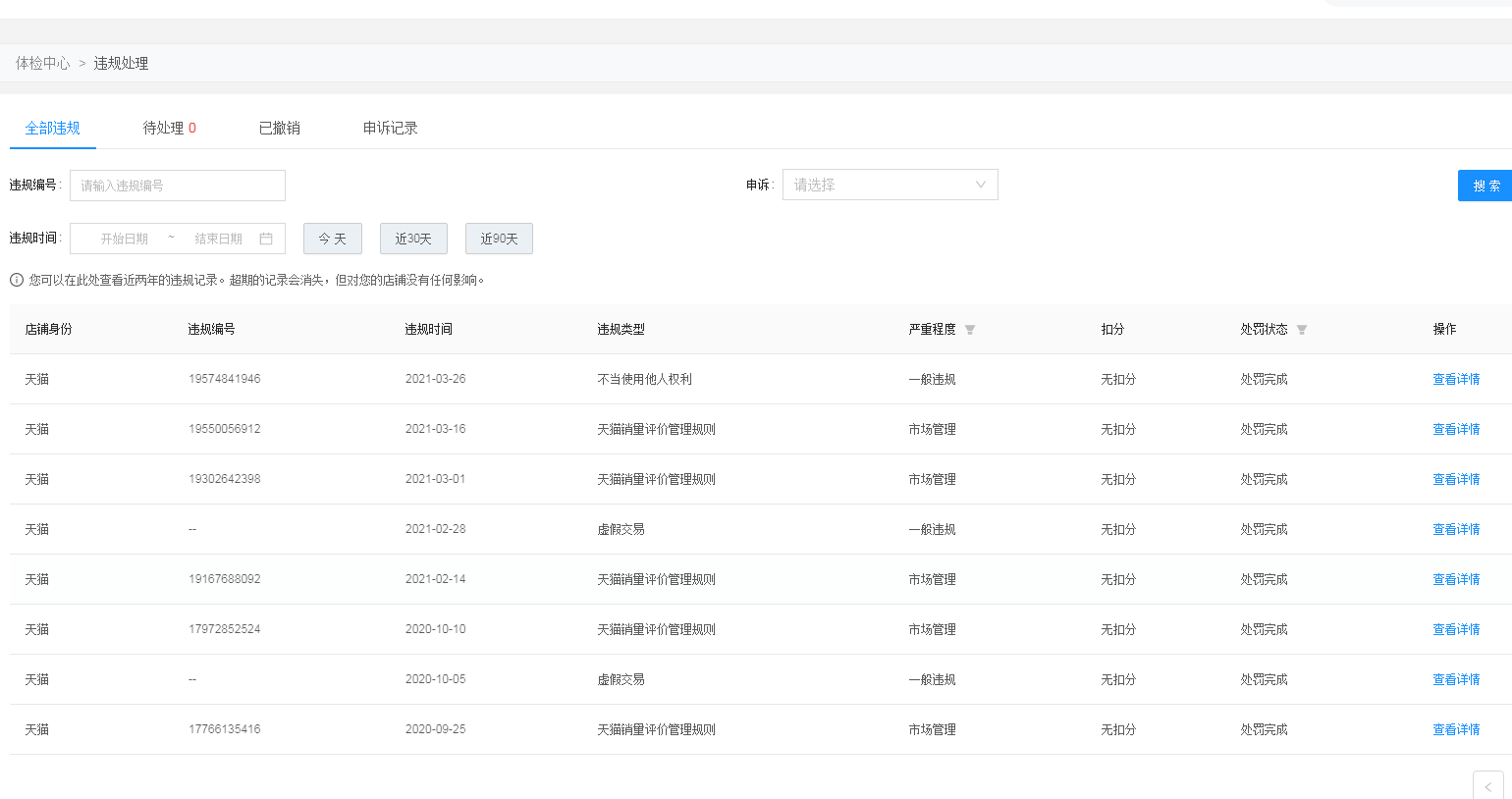This screenshot has width=1512, height=799.
Task: Click 无扣分 in the 2021-03-26 row
Action: coord(1118,379)
